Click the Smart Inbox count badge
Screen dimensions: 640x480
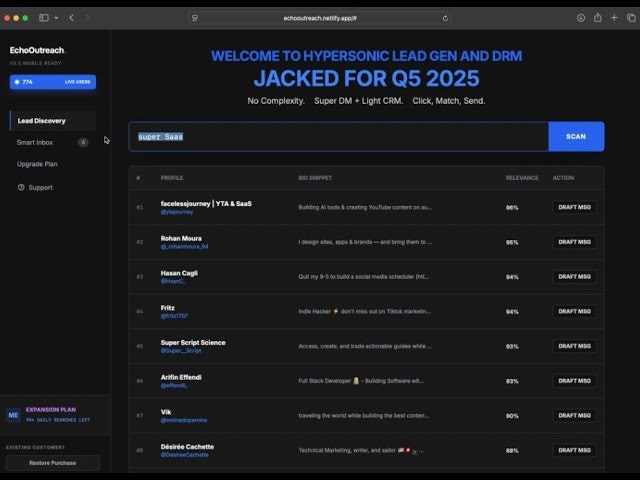(x=83, y=142)
